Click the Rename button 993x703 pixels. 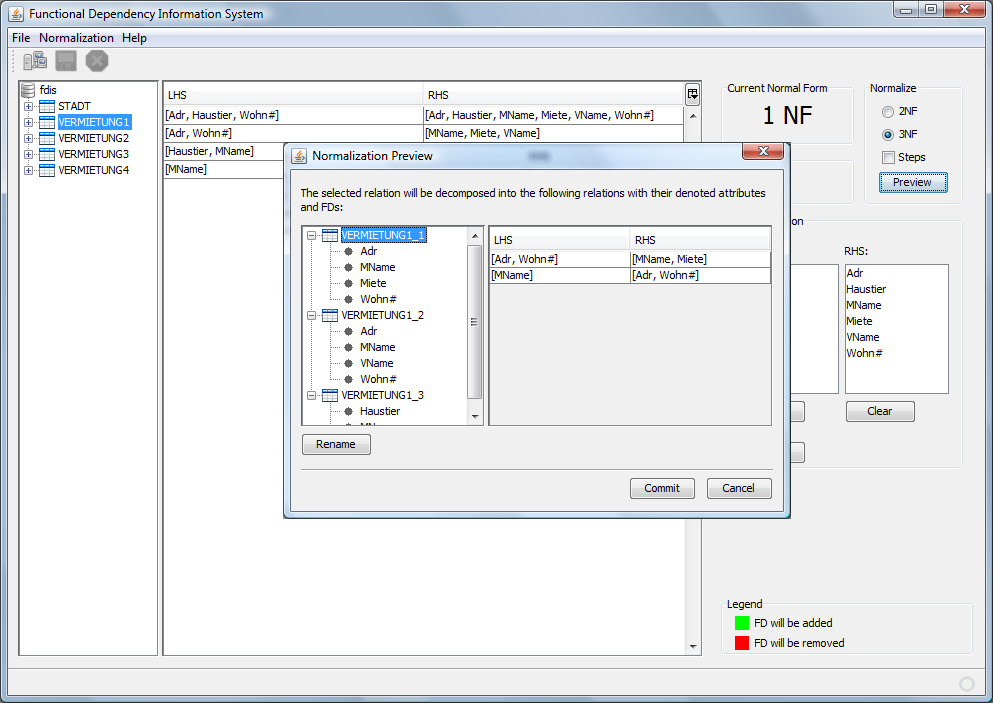(336, 445)
